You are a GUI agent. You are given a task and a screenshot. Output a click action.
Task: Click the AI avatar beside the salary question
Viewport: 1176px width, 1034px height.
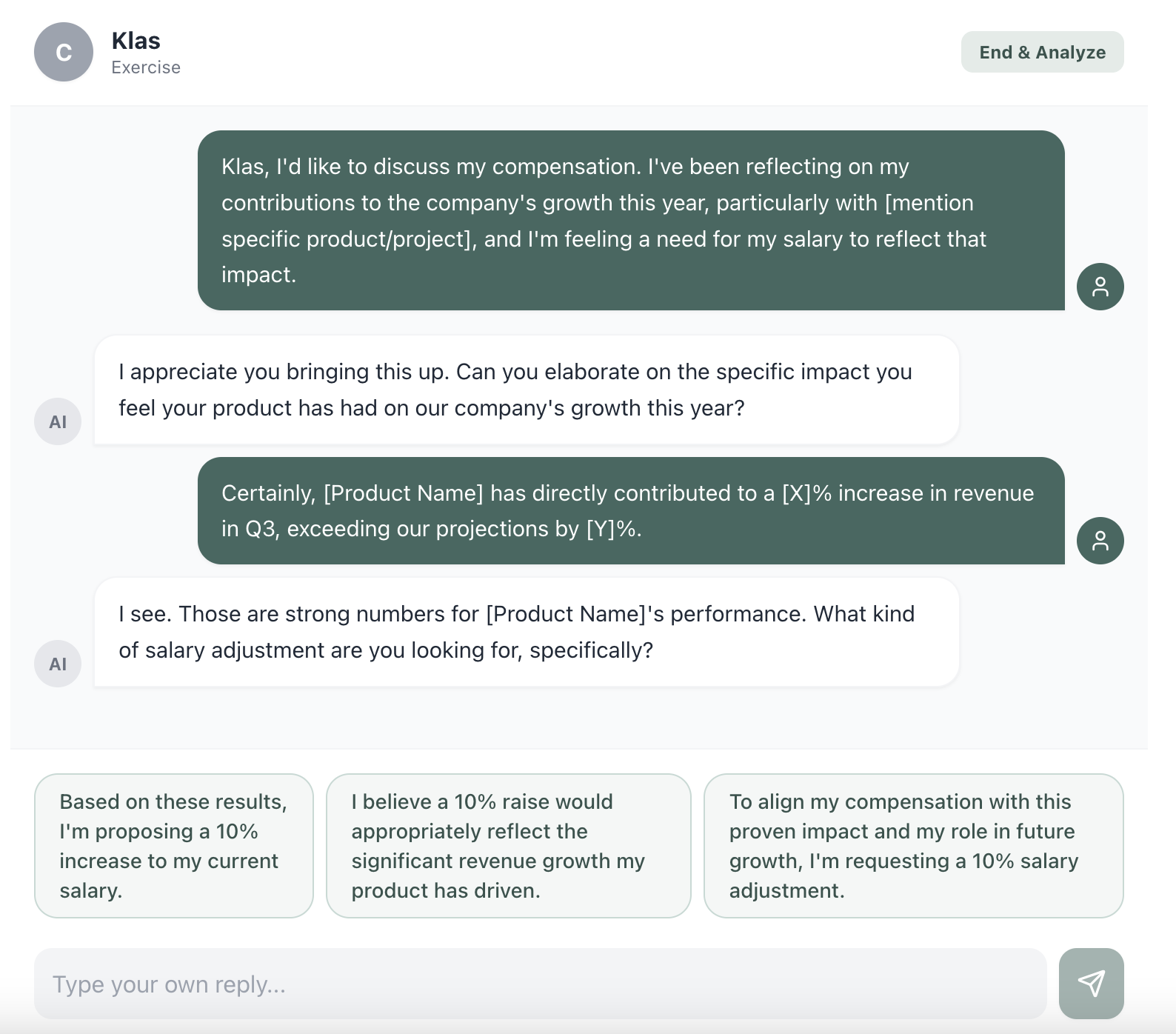point(58,664)
